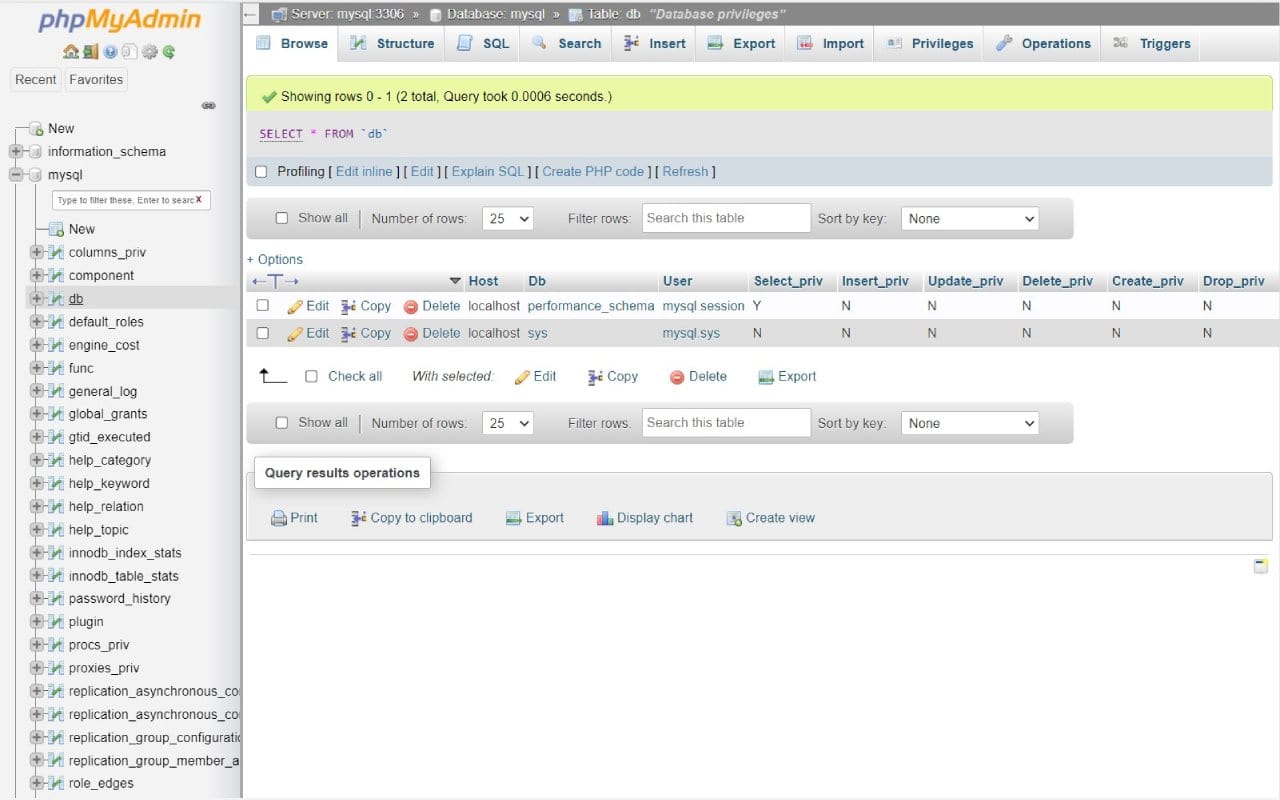Image resolution: width=1280 pixels, height=800 pixels.
Task: Change Number of rows dropdown to another value
Action: (x=507, y=218)
